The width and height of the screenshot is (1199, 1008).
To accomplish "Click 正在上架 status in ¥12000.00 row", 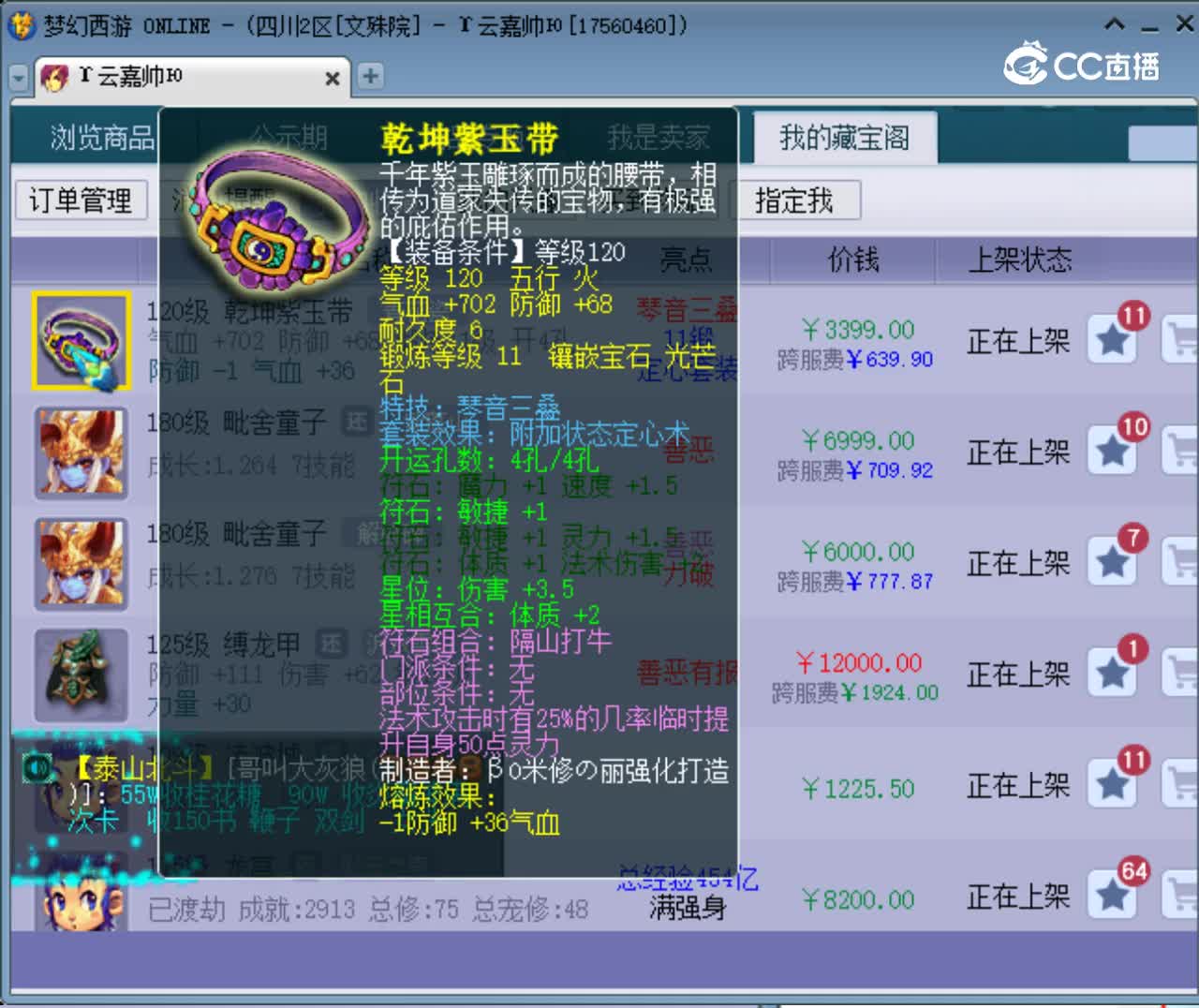I will pos(1018,674).
